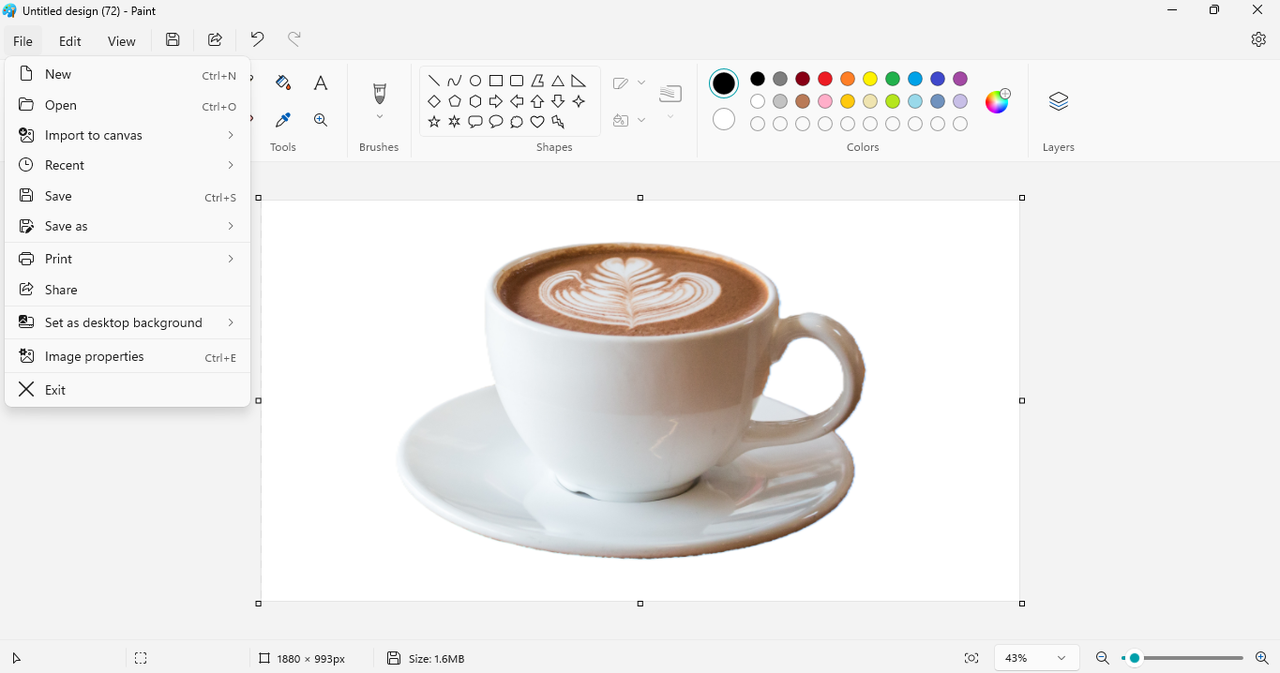Click the Undo arrow icon
Viewport: 1280px width, 673px height.
point(257,39)
